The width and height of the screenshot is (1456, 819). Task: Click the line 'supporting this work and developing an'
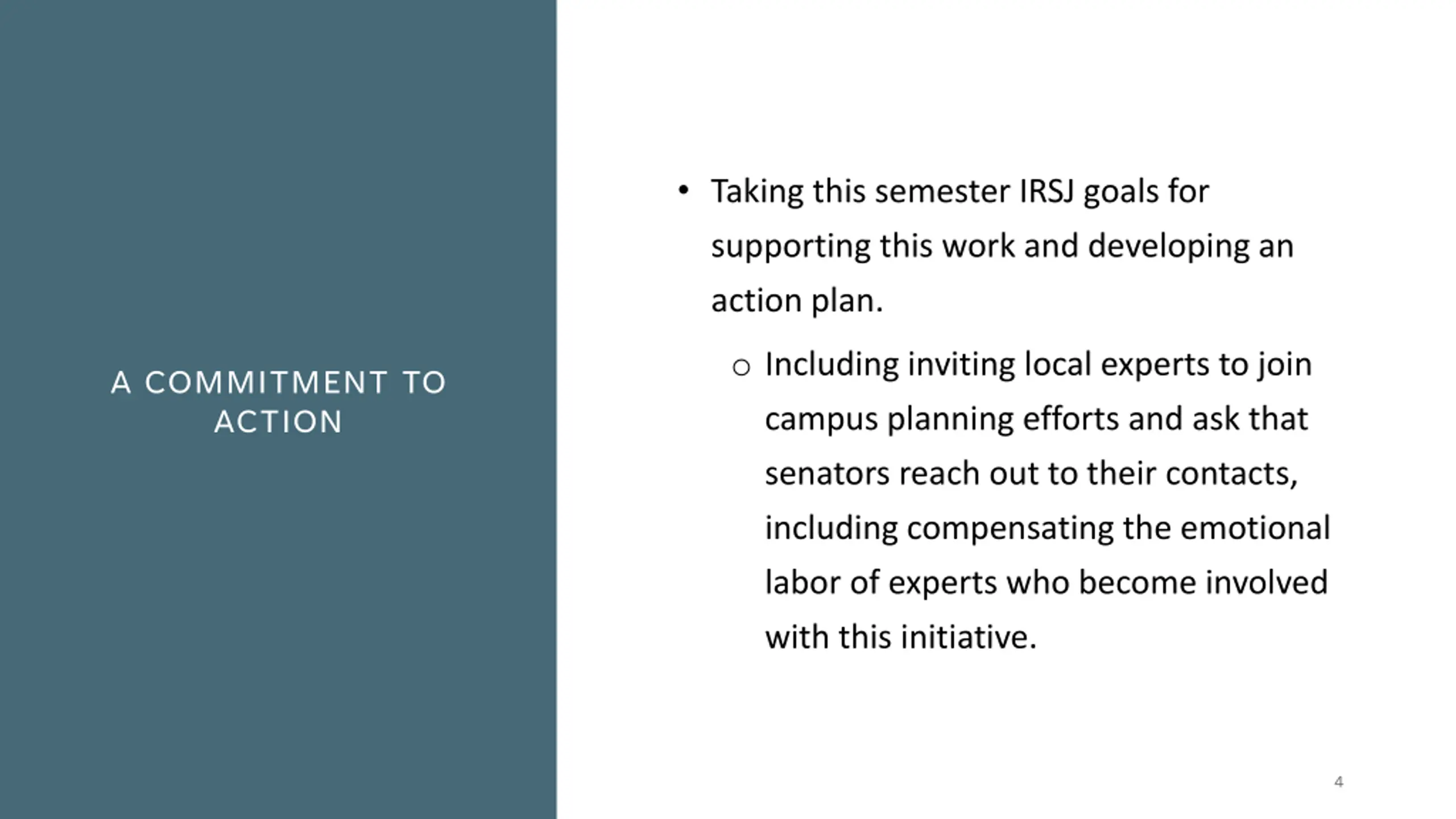pos(1002,247)
